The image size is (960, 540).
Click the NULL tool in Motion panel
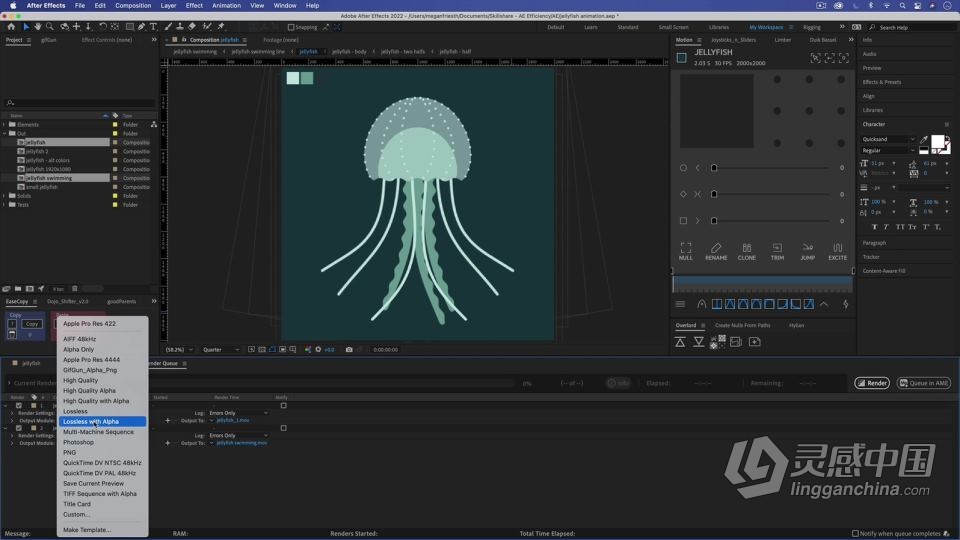[x=686, y=251]
